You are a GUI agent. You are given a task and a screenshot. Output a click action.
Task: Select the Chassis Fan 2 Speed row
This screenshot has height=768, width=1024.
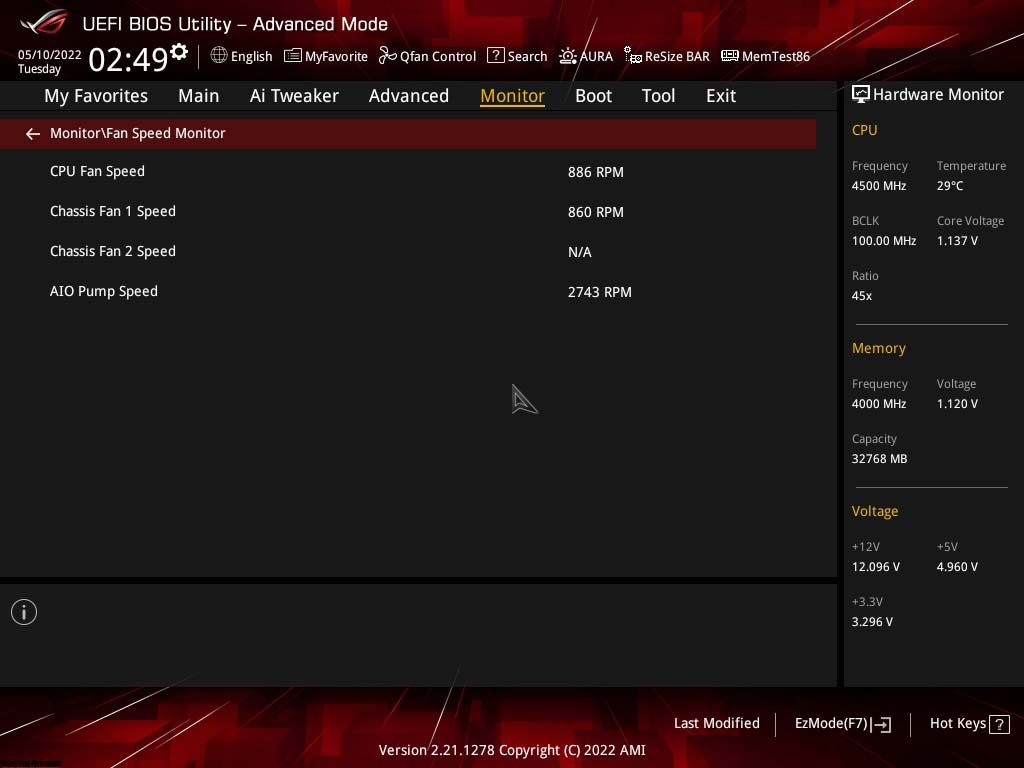click(408, 251)
